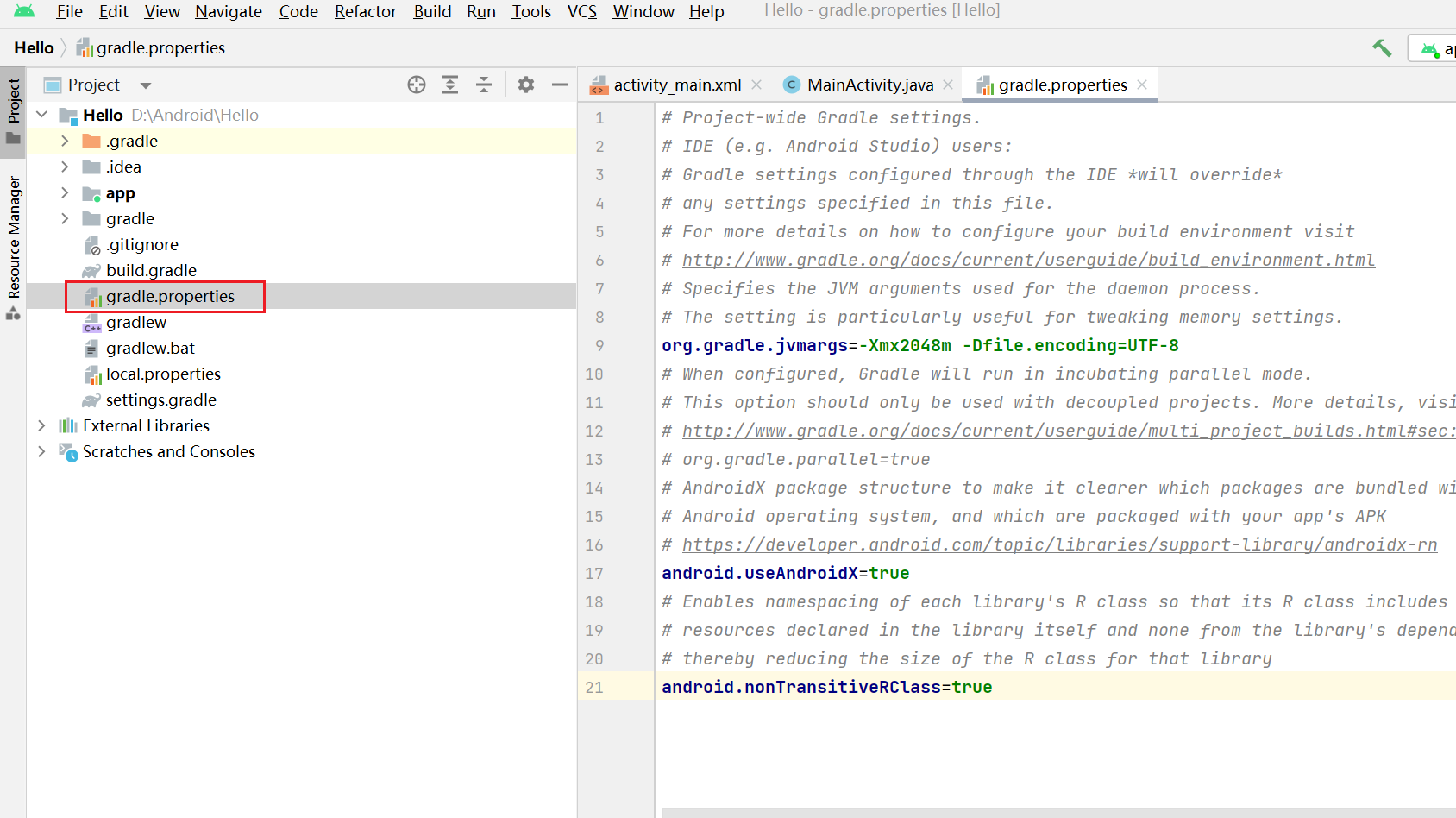Click the editor horizontal scrollbar
This screenshot has width=1456, height=818.
coord(1058,813)
